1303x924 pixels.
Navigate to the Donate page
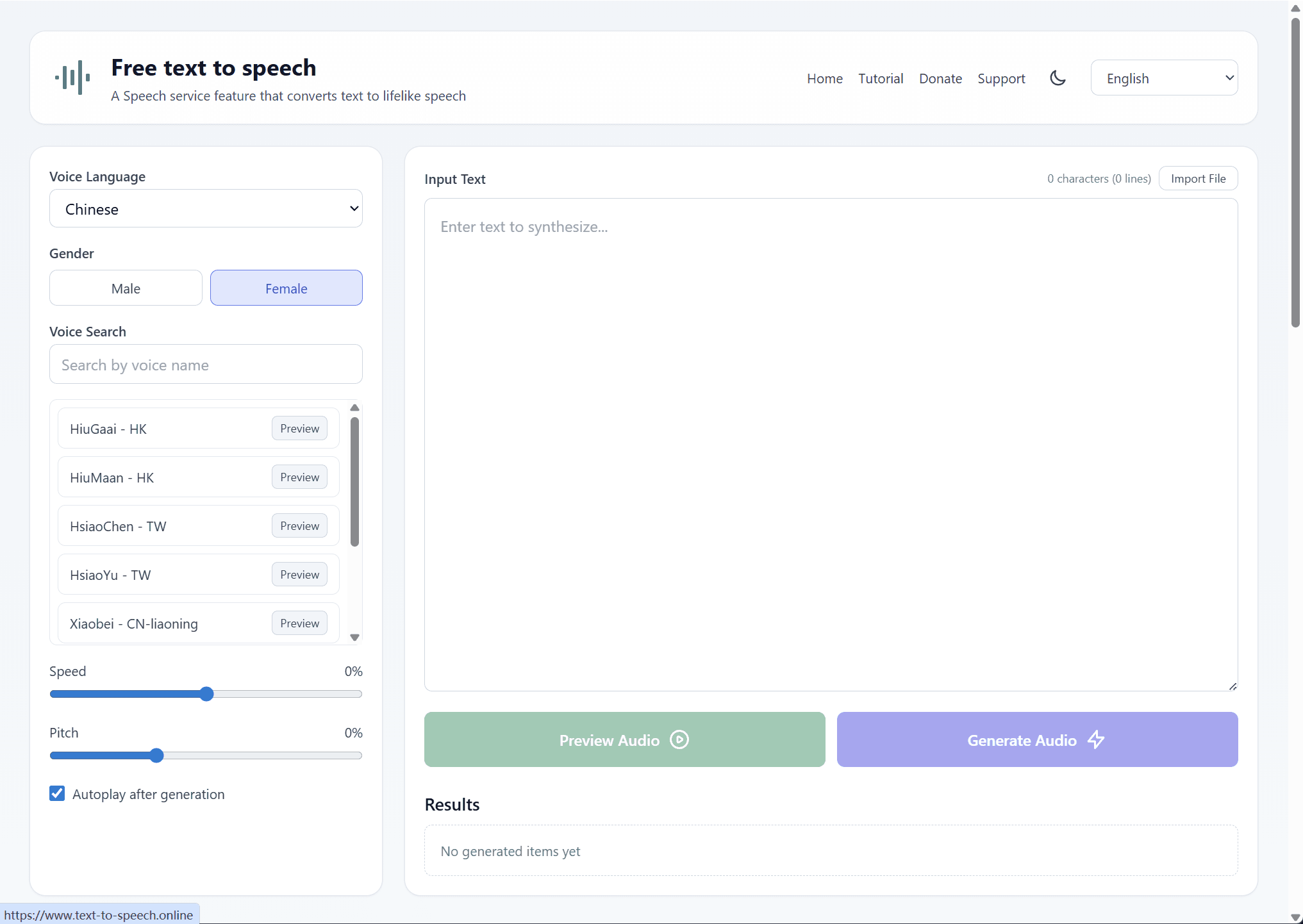[940, 78]
